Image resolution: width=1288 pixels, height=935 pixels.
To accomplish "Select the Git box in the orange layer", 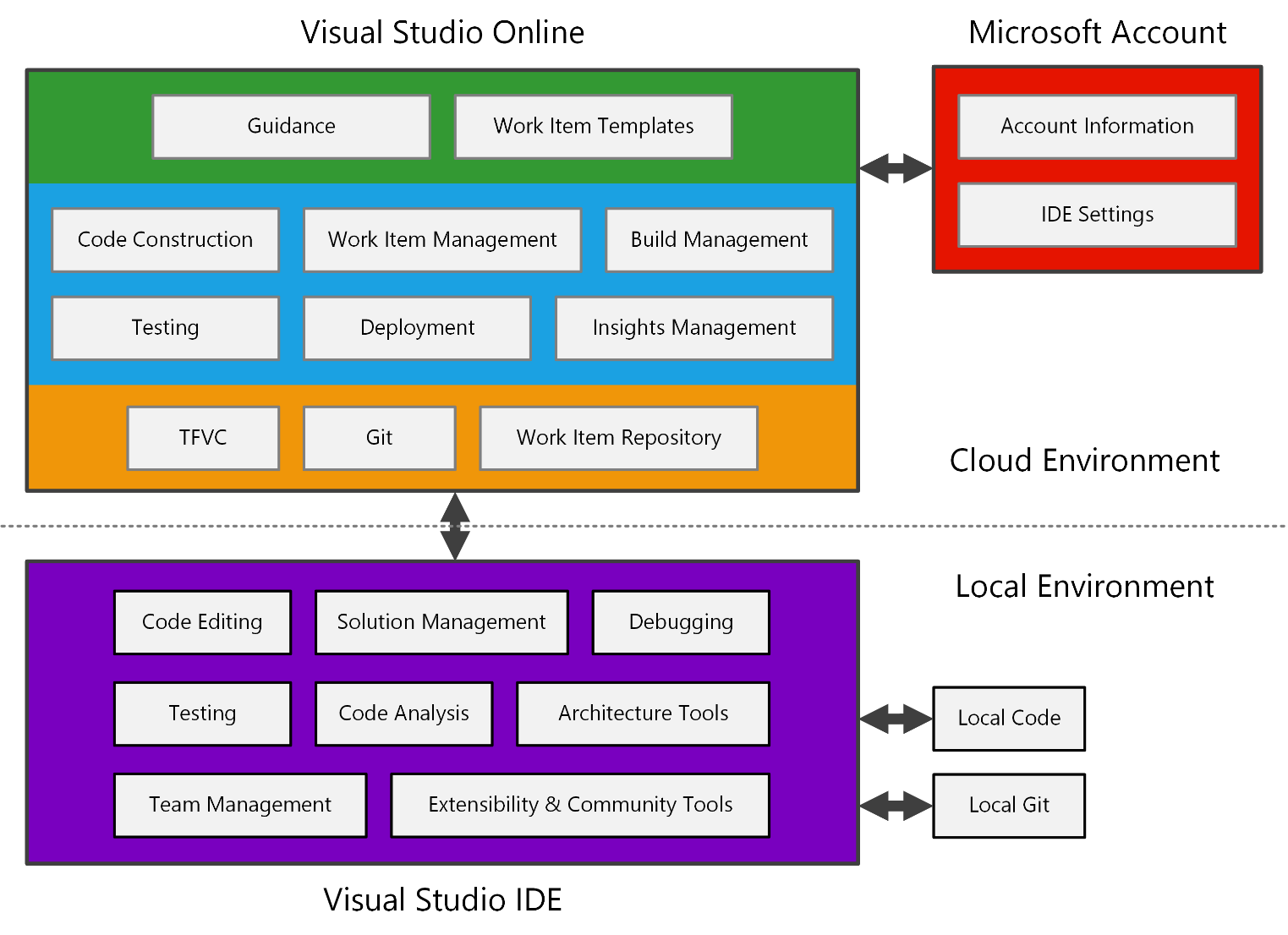I will click(x=379, y=438).
